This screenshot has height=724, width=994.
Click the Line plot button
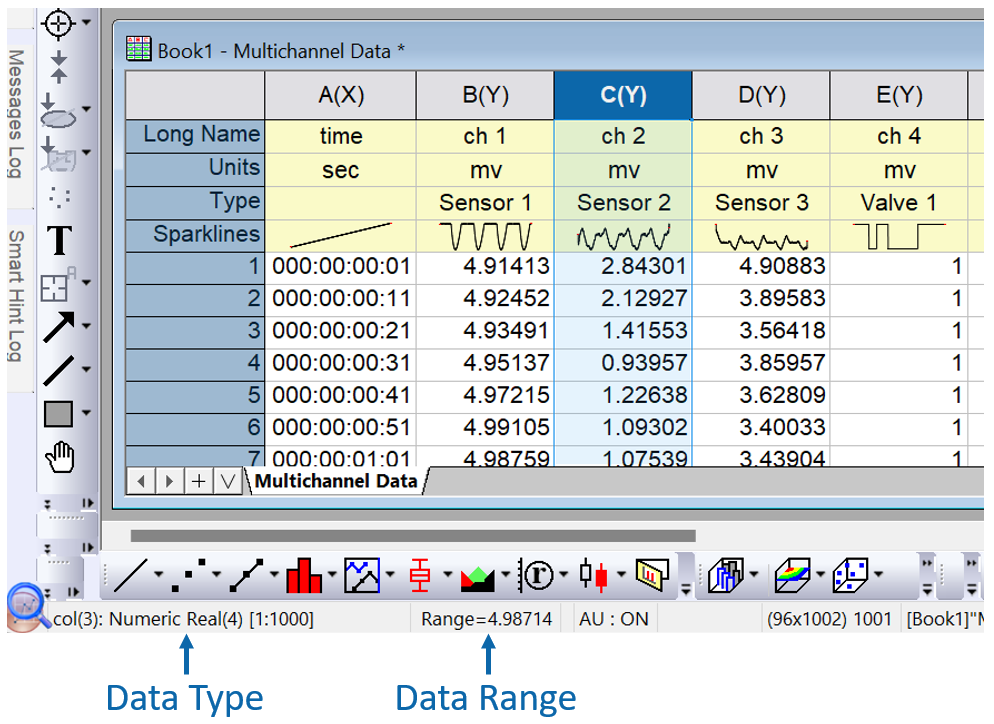[x=130, y=575]
